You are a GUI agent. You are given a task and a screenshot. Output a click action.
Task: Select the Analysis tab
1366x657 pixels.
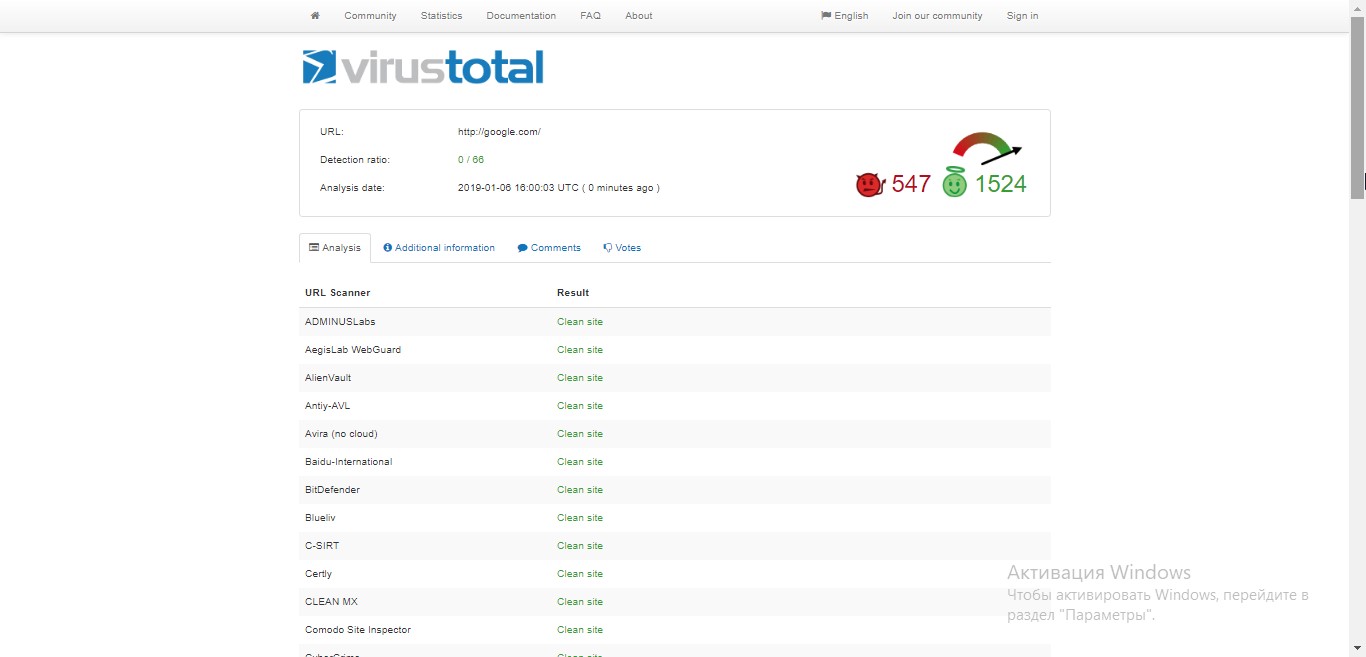point(335,248)
